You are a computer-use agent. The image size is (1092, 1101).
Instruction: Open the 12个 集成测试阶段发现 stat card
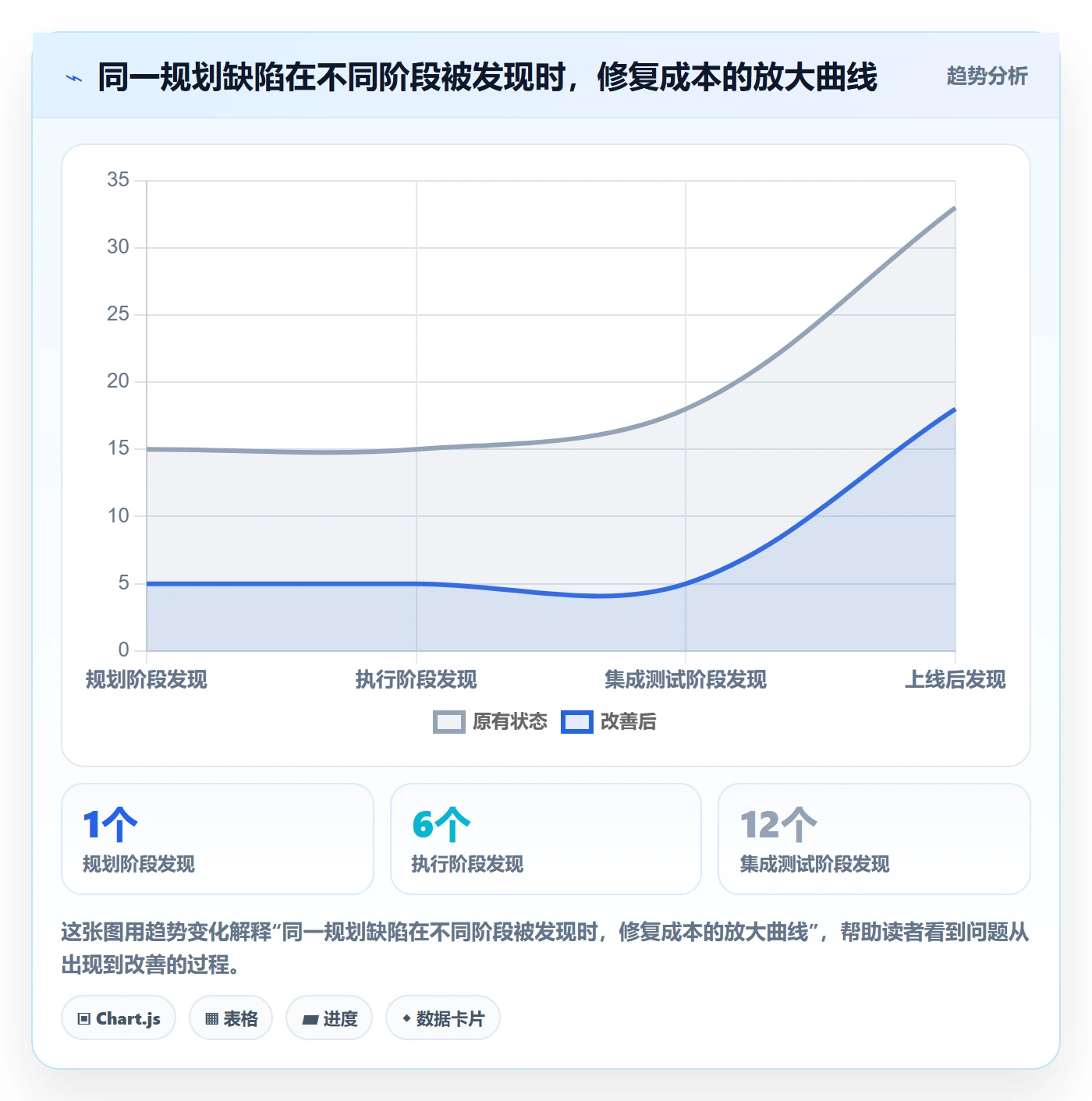pos(874,839)
